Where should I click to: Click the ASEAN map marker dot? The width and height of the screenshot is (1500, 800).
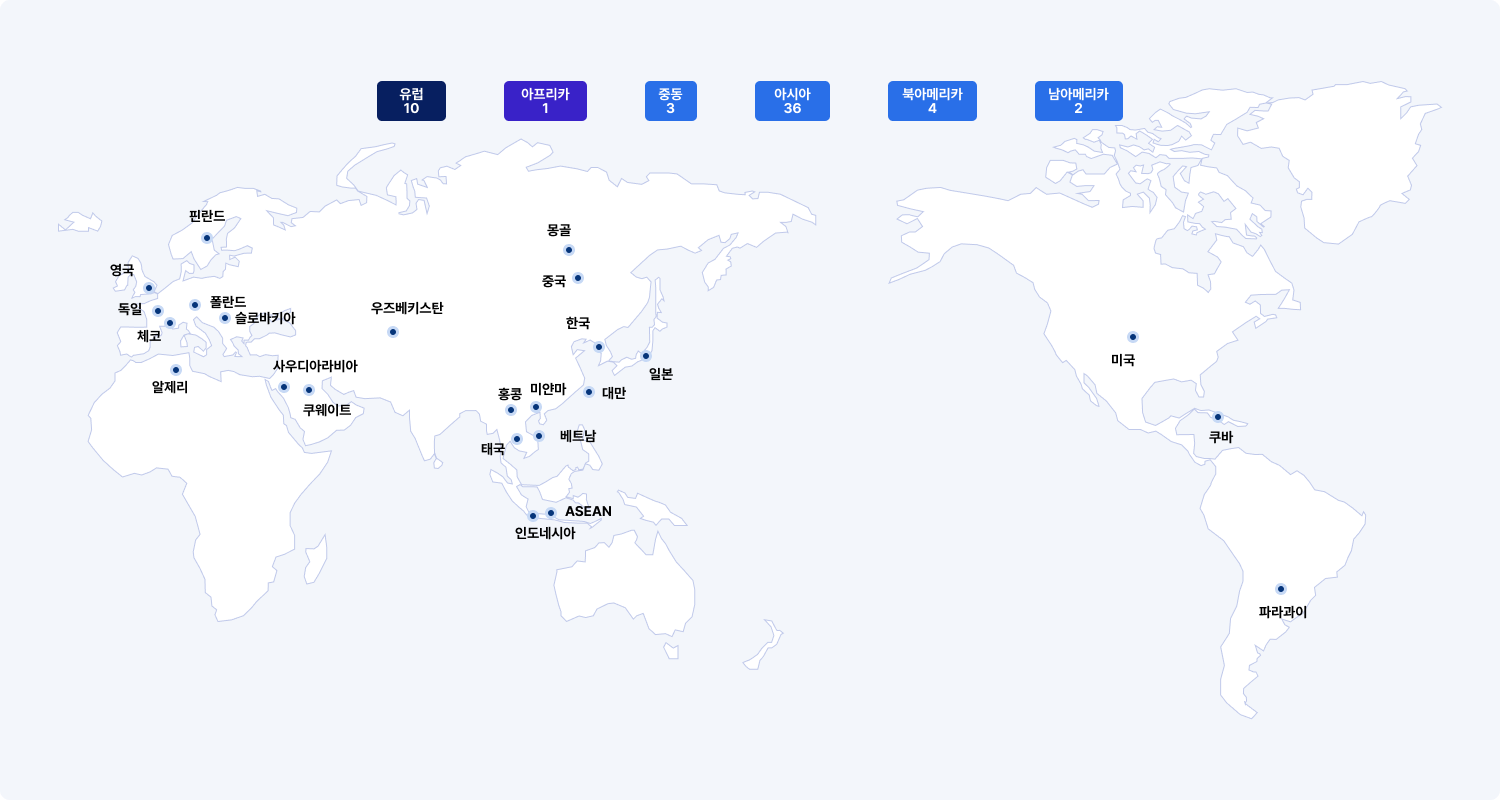click(551, 513)
